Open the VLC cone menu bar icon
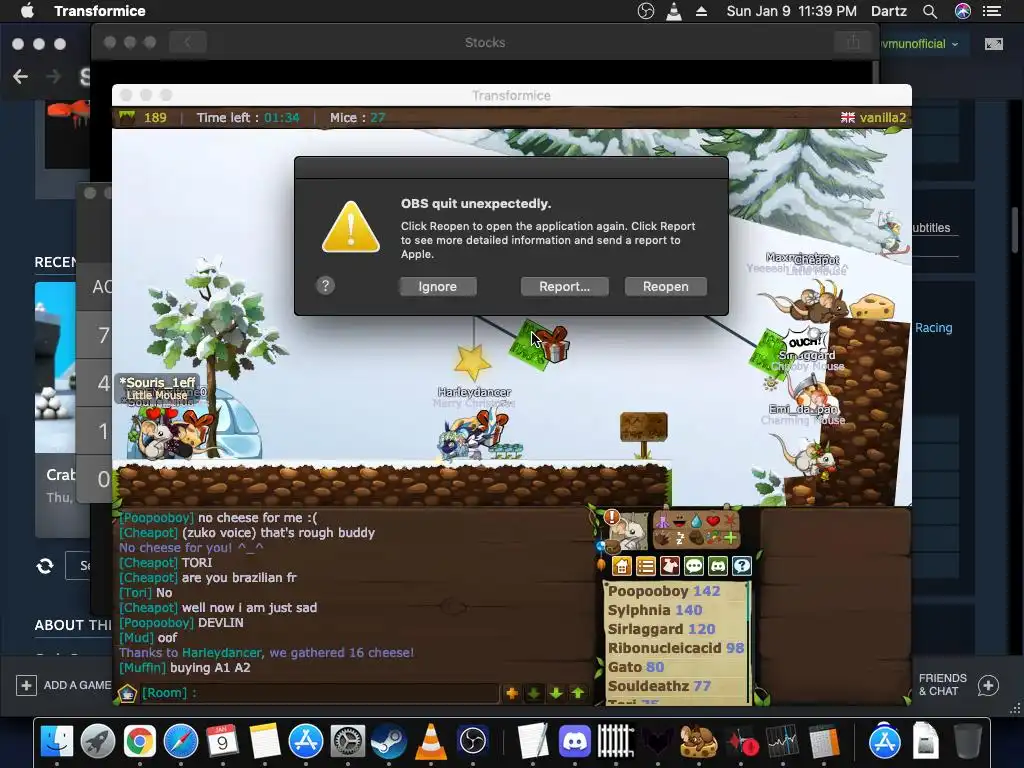Image resolution: width=1024 pixels, height=768 pixels. 673,11
